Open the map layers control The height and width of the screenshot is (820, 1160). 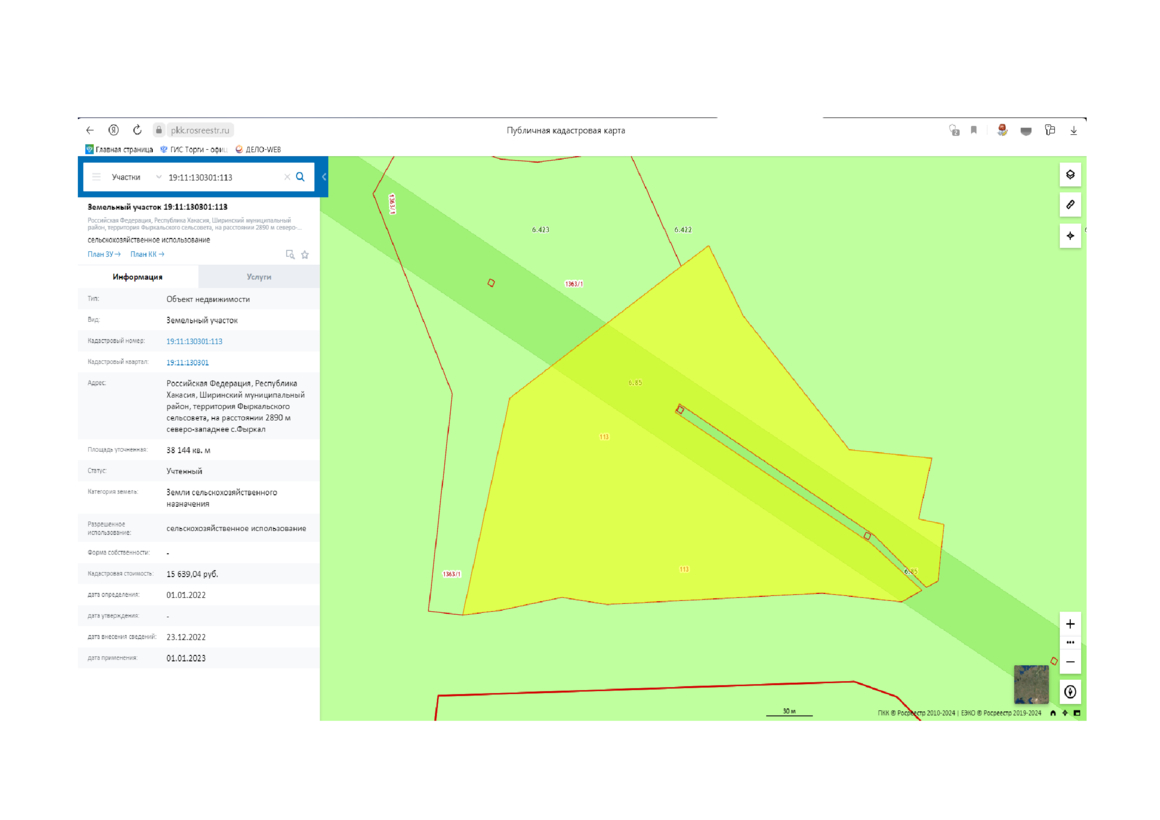click(1070, 175)
